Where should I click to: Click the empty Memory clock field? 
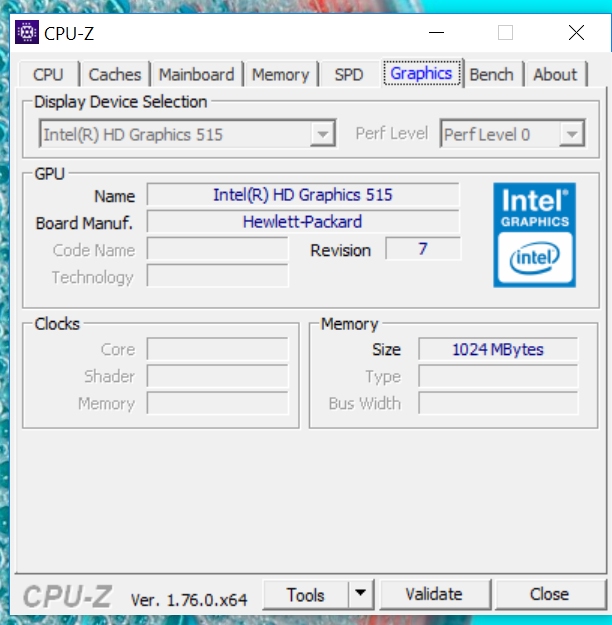click(217, 403)
